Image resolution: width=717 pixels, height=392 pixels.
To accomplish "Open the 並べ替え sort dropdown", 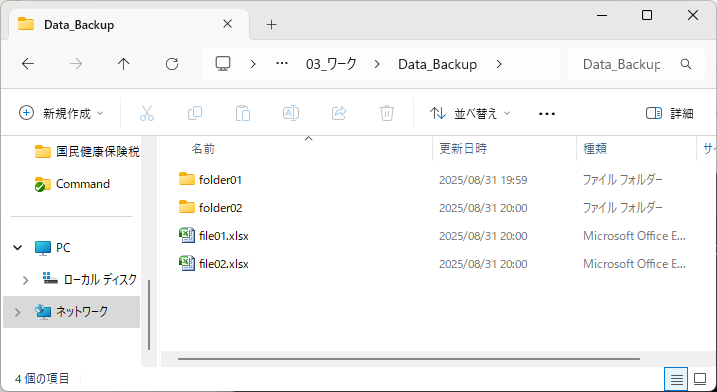I will click(x=470, y=113).
